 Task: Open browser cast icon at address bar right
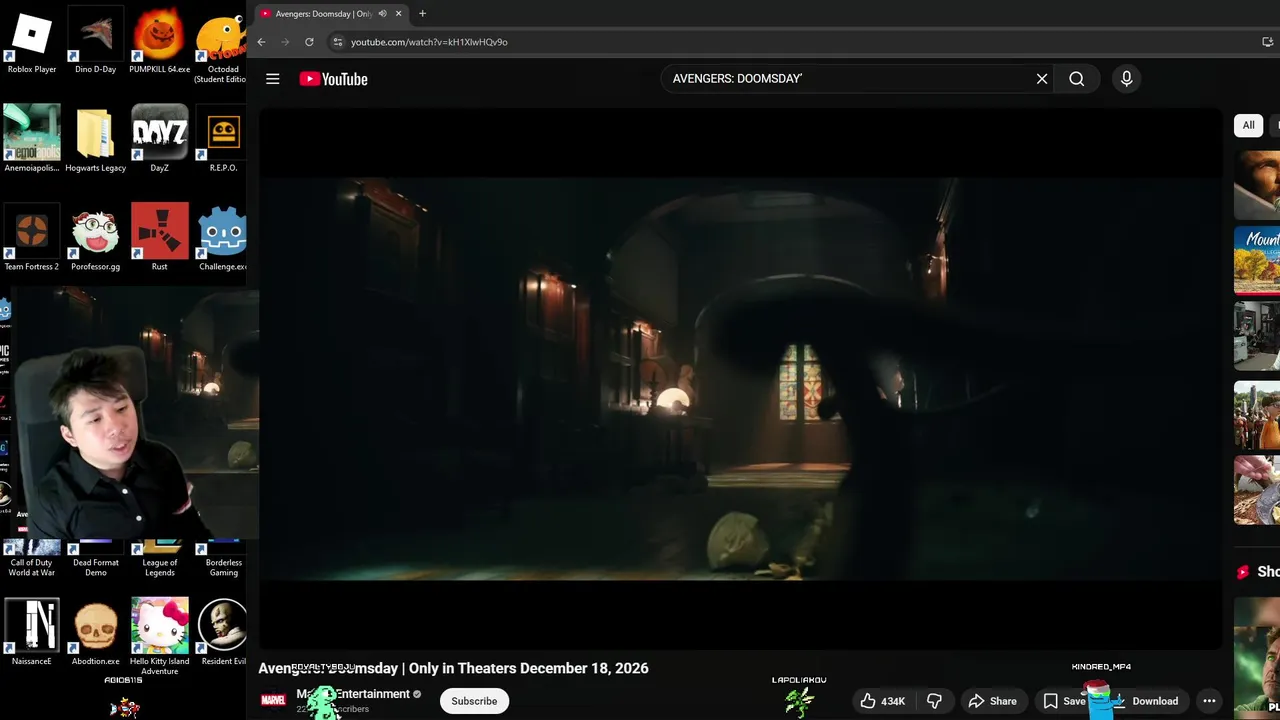1267,42
